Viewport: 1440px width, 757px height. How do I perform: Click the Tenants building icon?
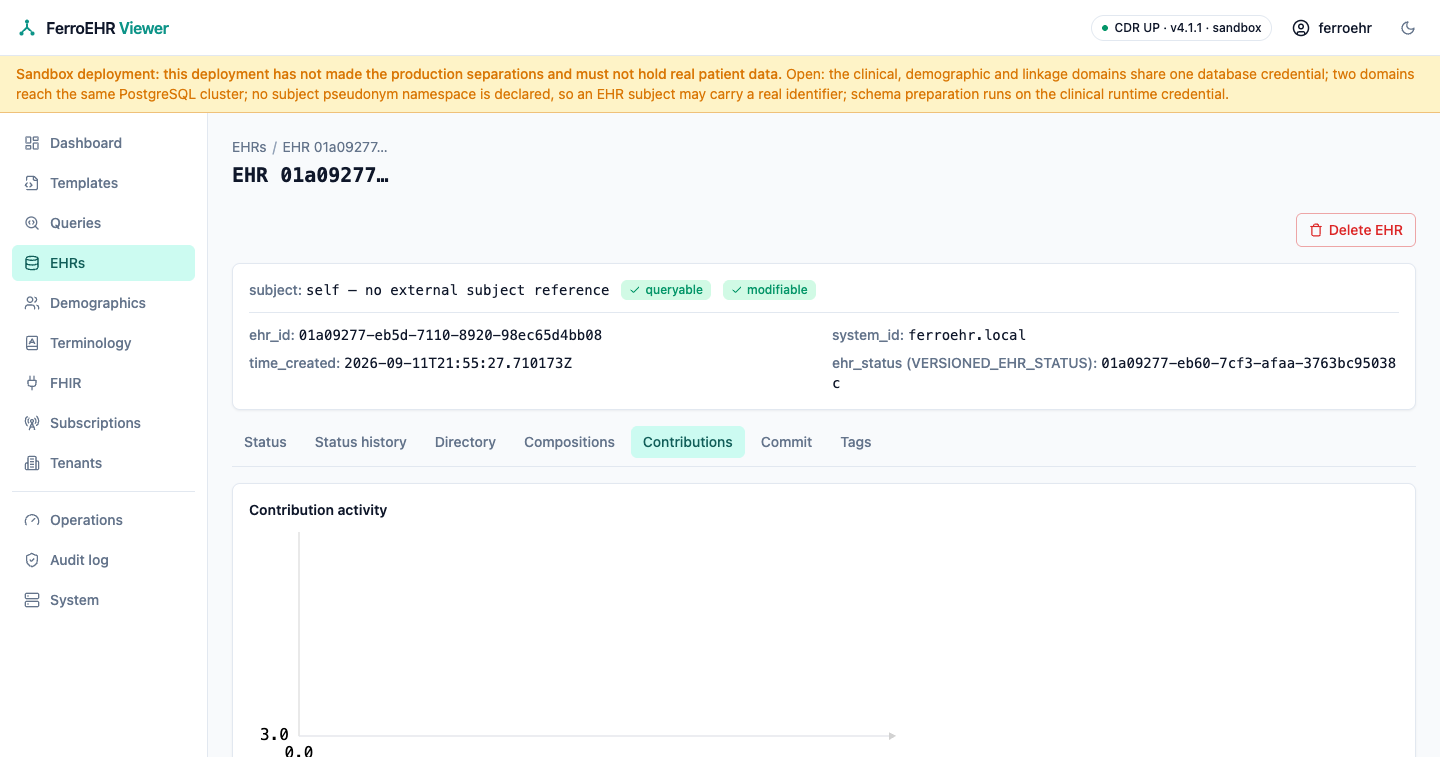click(x=32, y=463)
